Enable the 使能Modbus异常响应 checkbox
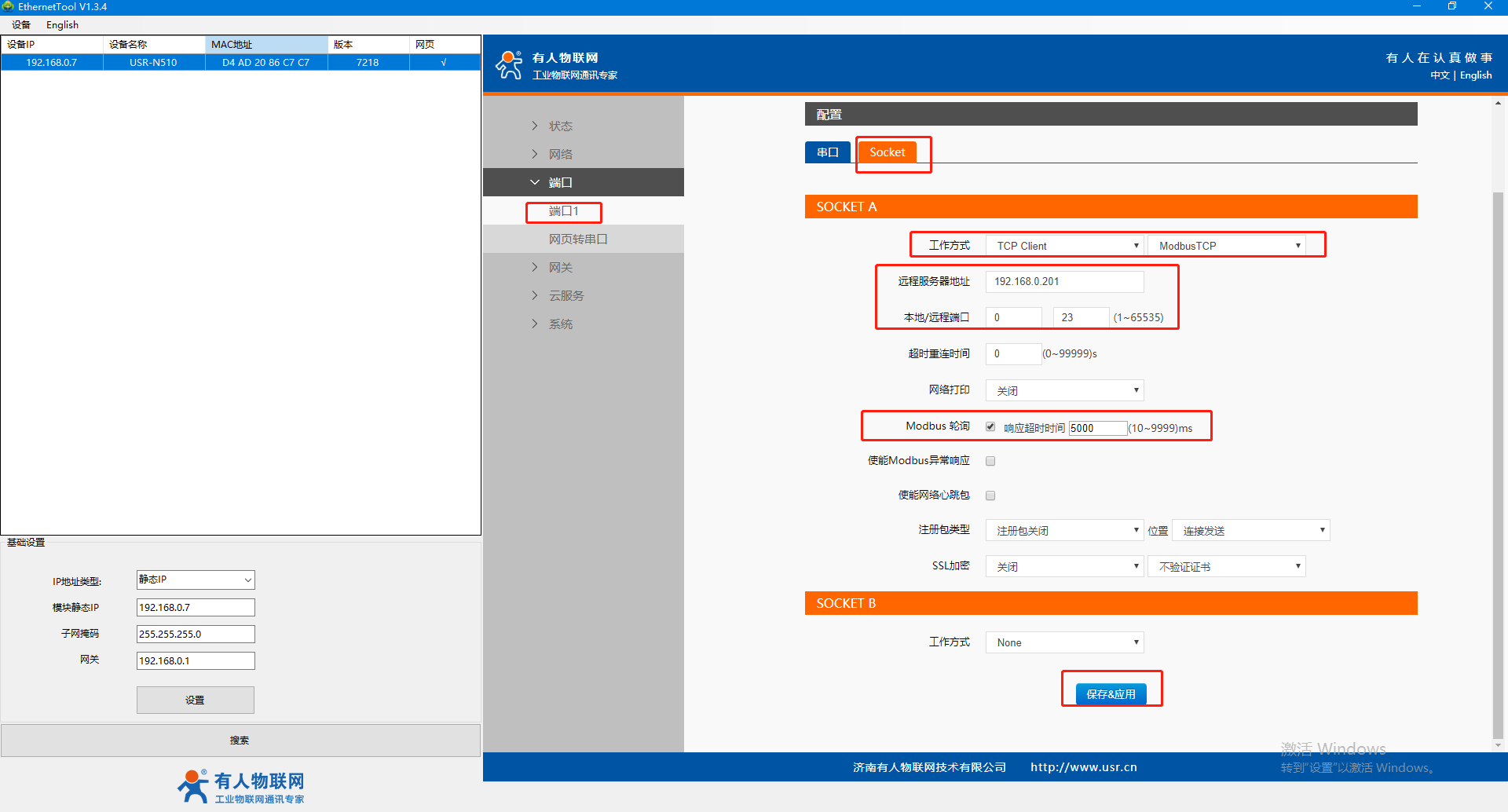This screenshot has height=812, width=1508. pos(990,461)
